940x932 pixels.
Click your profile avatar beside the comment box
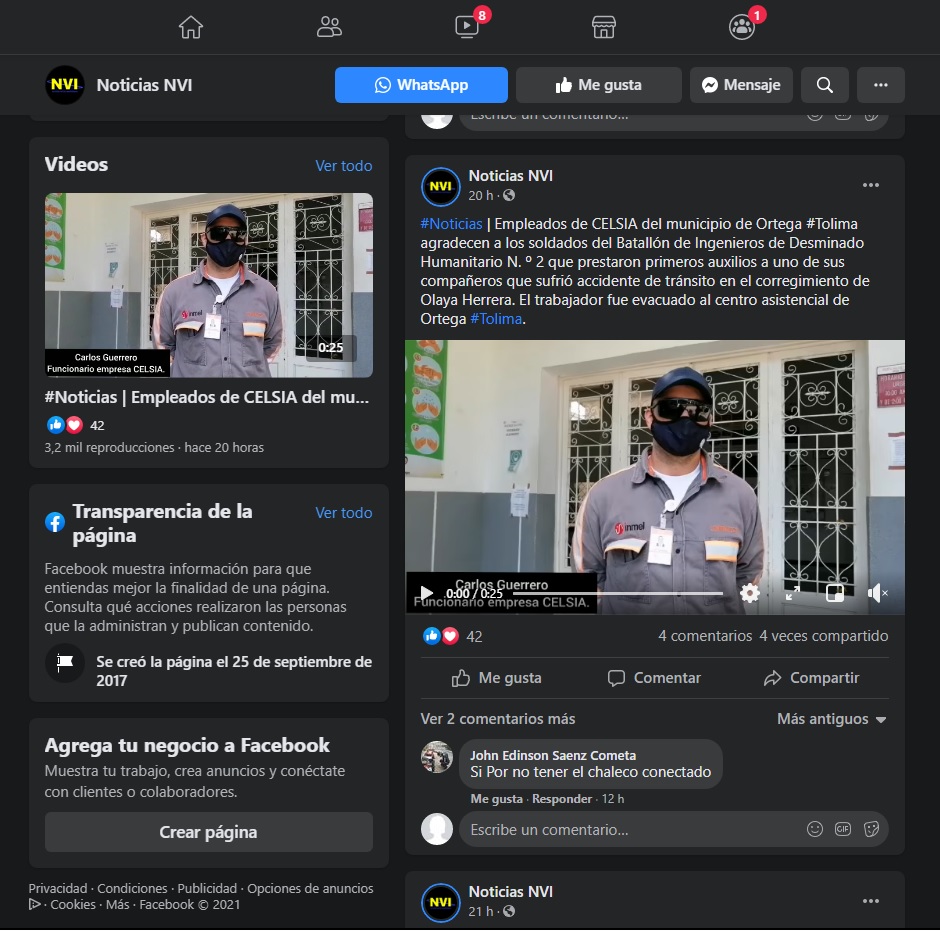[437, 829]
